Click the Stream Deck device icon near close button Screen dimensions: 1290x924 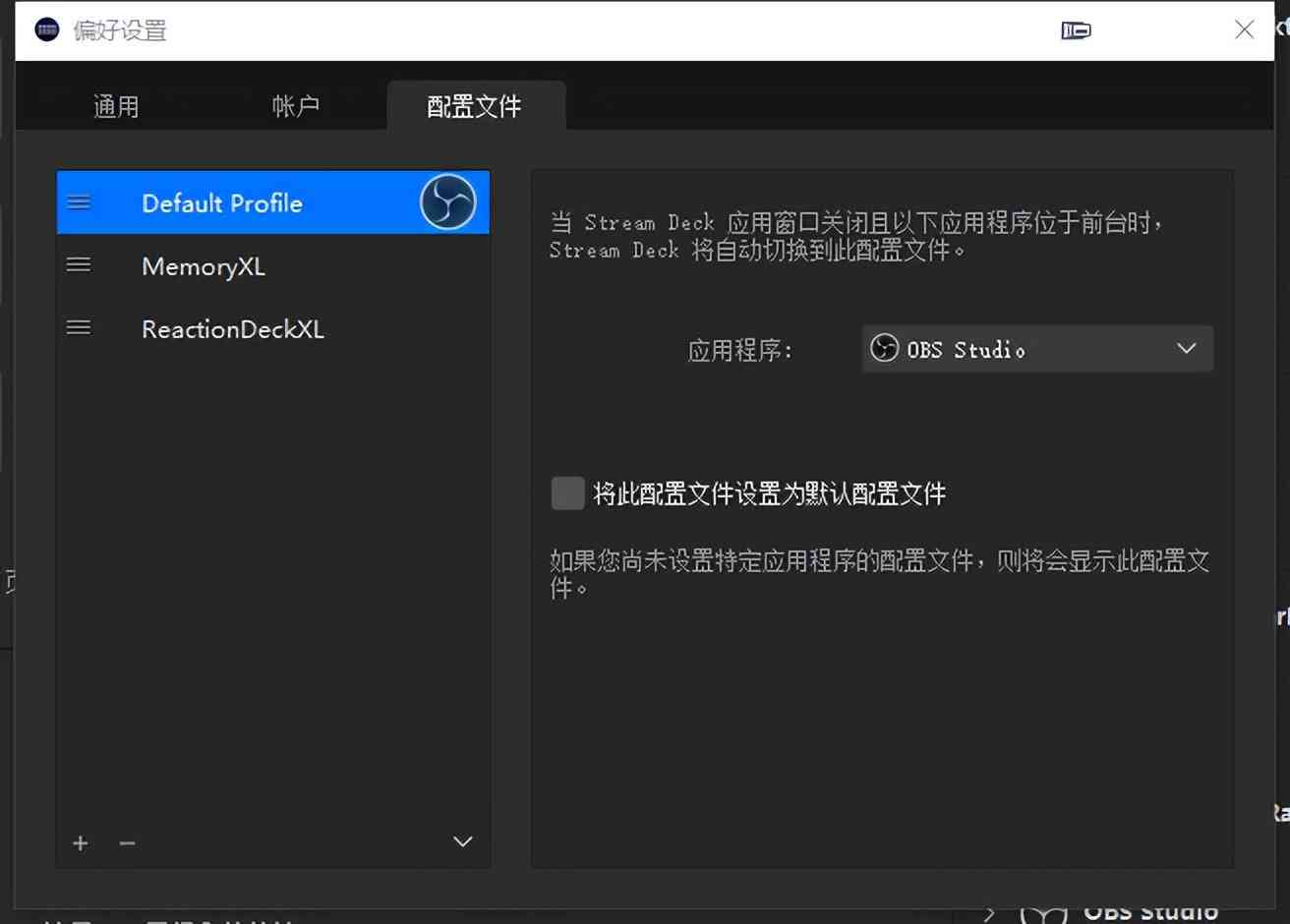click(1076, 30)
